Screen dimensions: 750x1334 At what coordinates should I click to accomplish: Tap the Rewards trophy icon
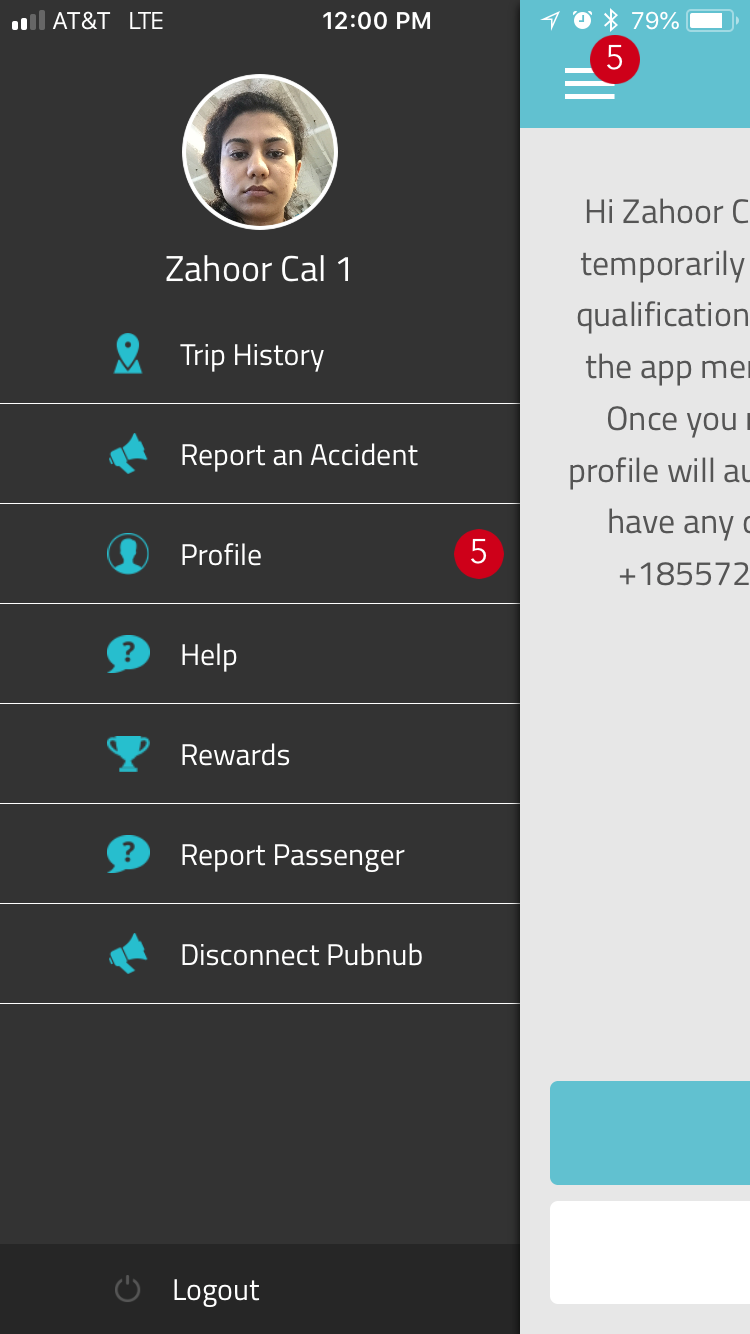tap(128, 754)
